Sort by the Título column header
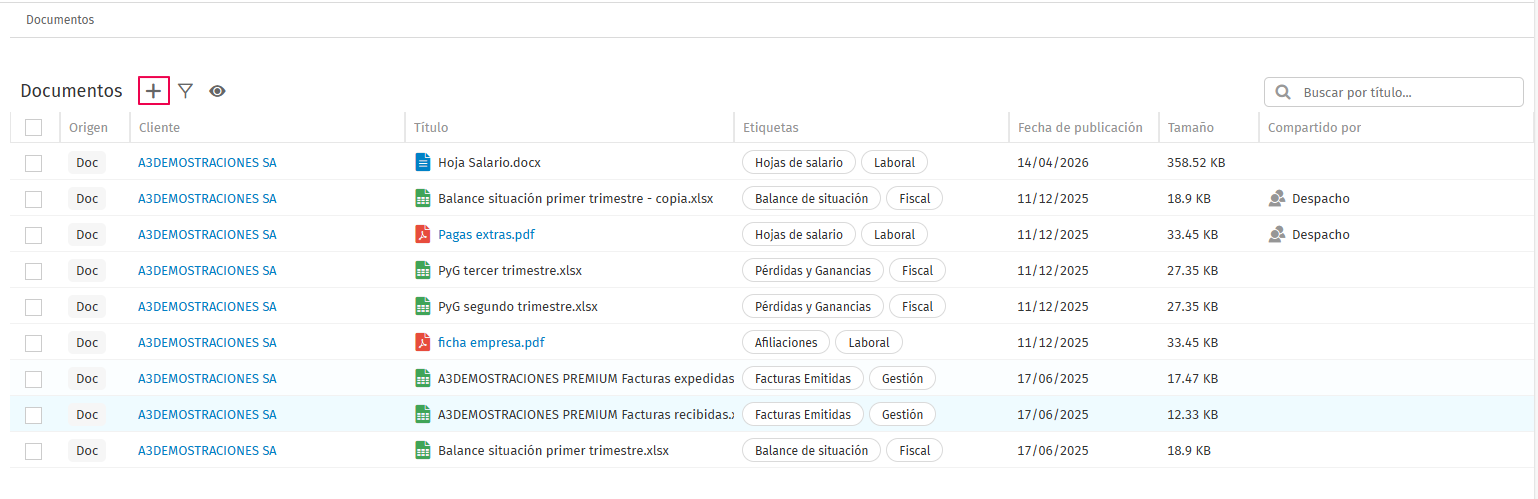The image size is (1538, 499). [431, 127]
